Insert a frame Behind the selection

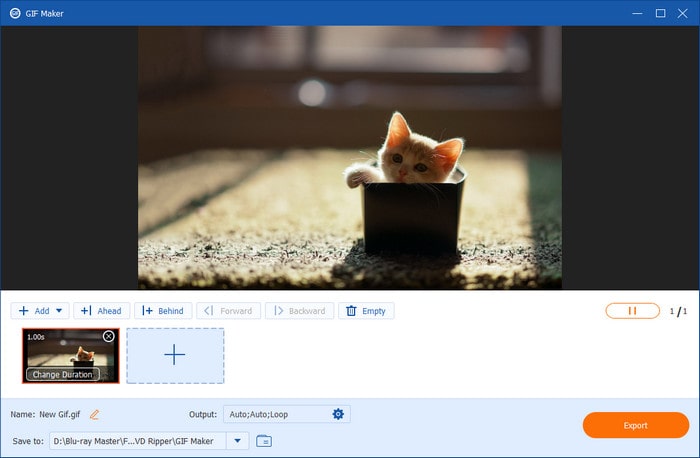(162, 311)
